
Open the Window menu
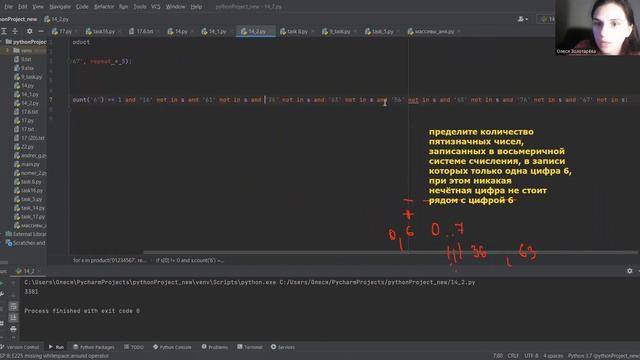(x=175, y=7)
